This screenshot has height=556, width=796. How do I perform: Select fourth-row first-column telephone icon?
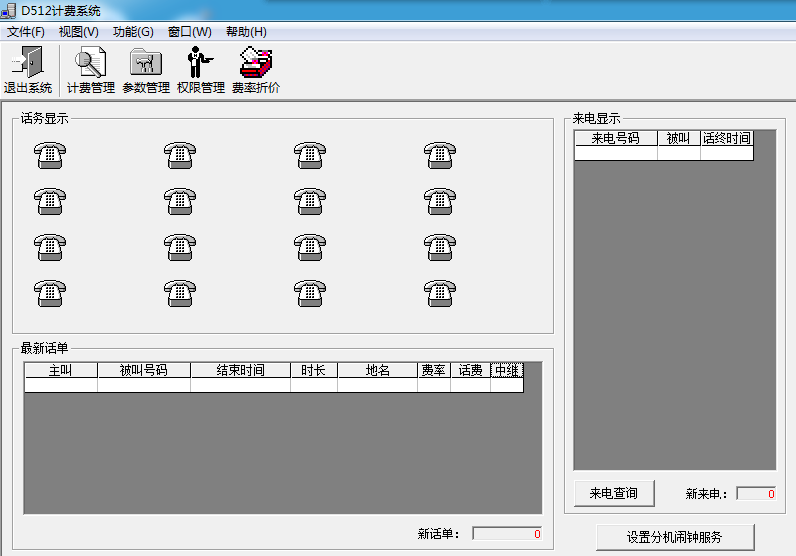point(50,293)
